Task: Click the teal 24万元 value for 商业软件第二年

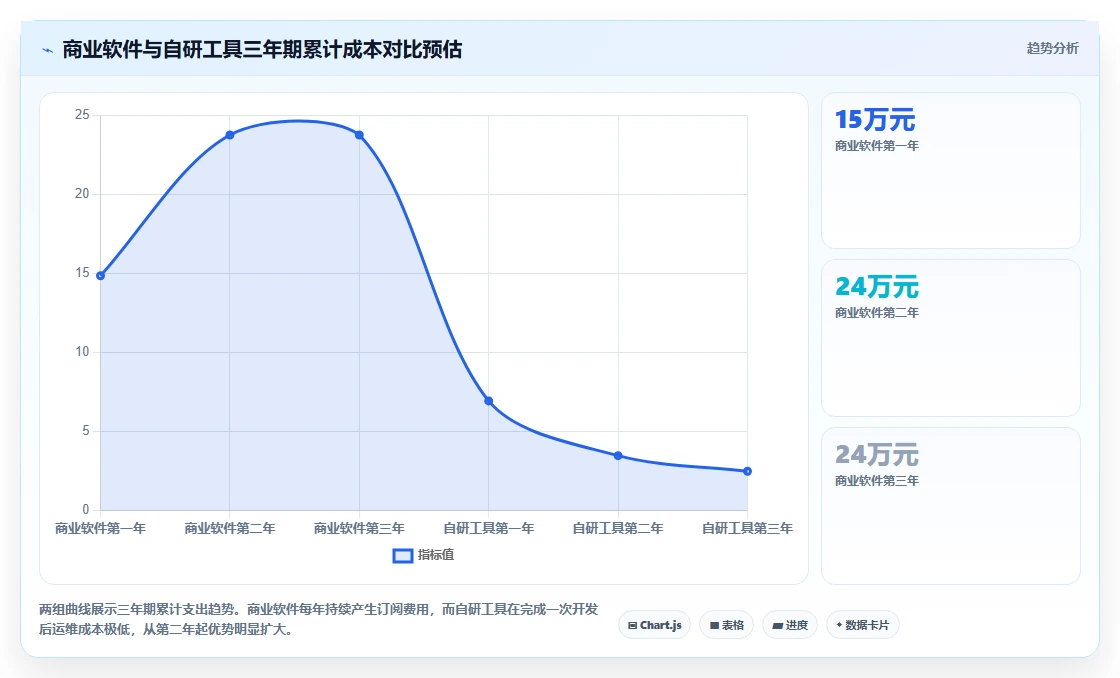Action: 876,287
